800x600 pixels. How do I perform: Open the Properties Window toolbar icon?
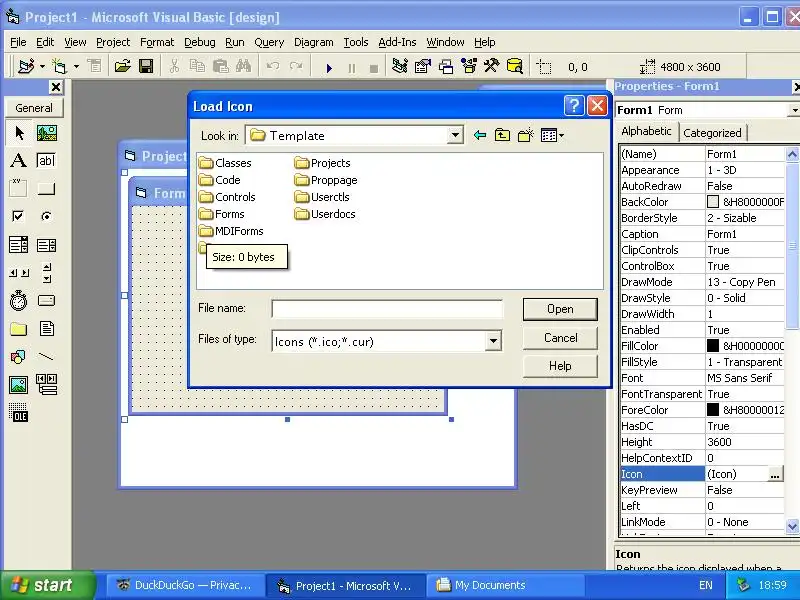coord(423,66)
